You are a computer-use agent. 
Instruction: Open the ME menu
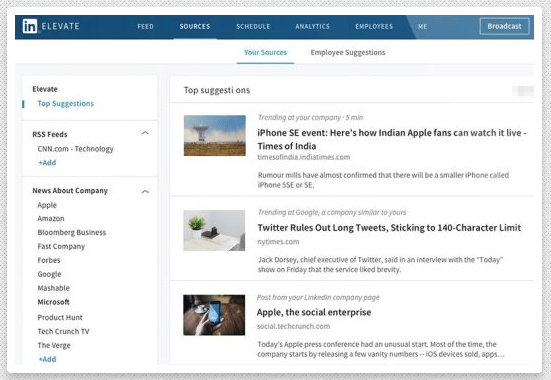coord(422,26)
